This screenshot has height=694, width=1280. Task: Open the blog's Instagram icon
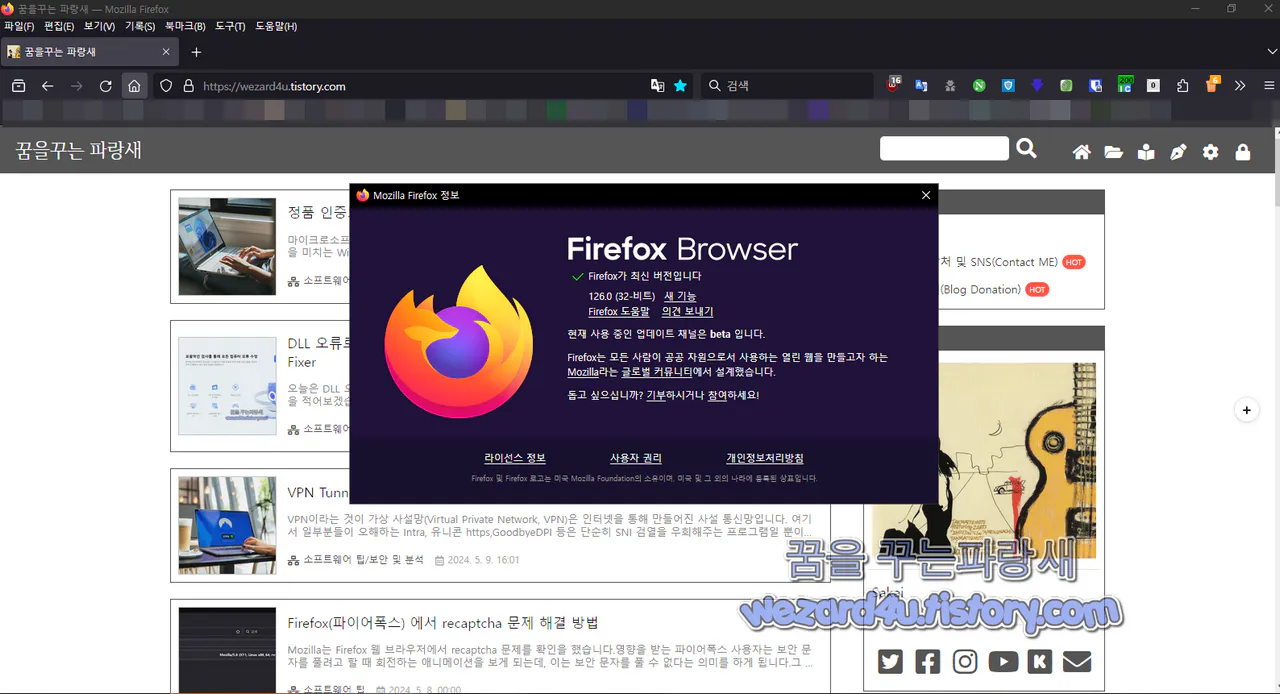[x=964, y=661]
